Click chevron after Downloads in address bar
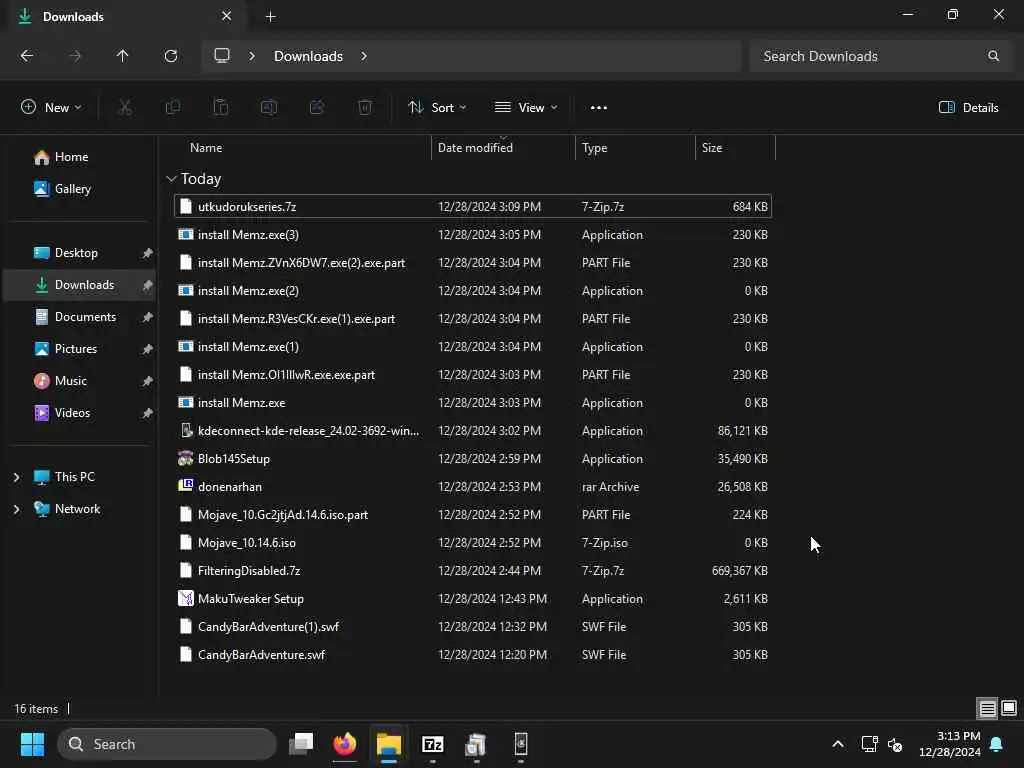The height and width of the screenshot is (768, 1024). pos(364,56)
